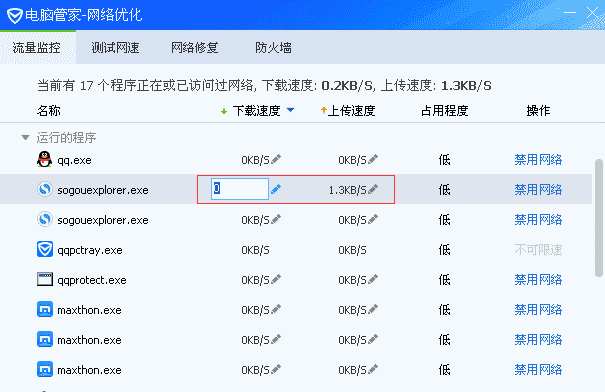605x392 pixels.
Task: Click the 不可限速 label for qqpctray.exe
Action: [538, 250]
